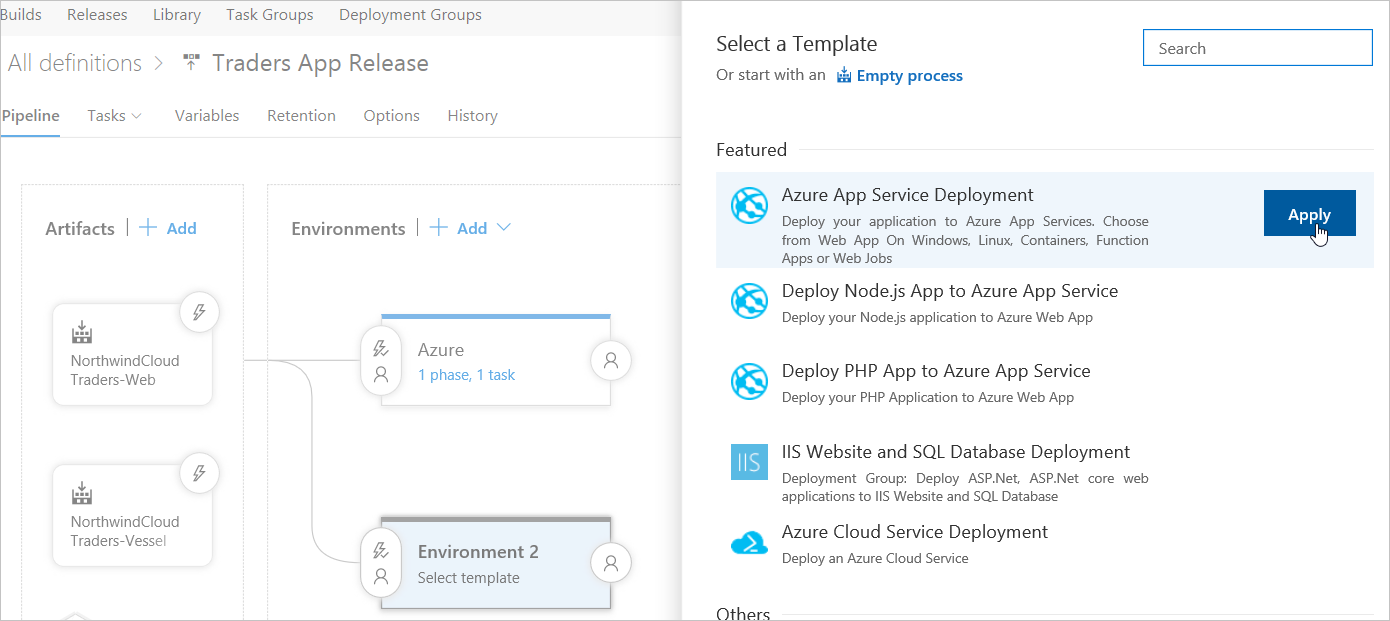This screenshot has height=621, width=1390.
Task: Click the NorthwindCloud Traders-Vessel artifact name
Action: point(125,531)
